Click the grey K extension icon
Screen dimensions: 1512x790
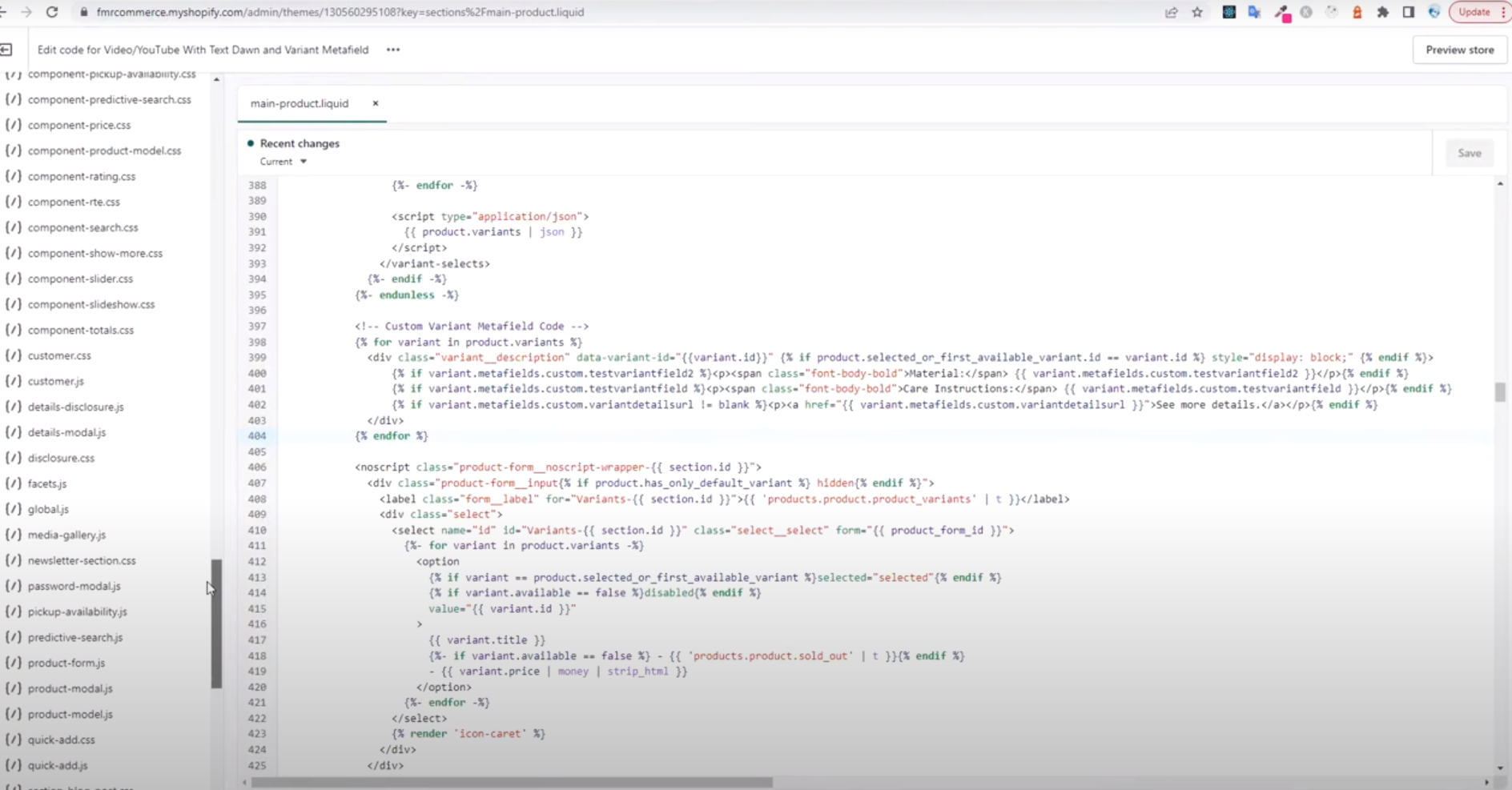click(1306, 12)
